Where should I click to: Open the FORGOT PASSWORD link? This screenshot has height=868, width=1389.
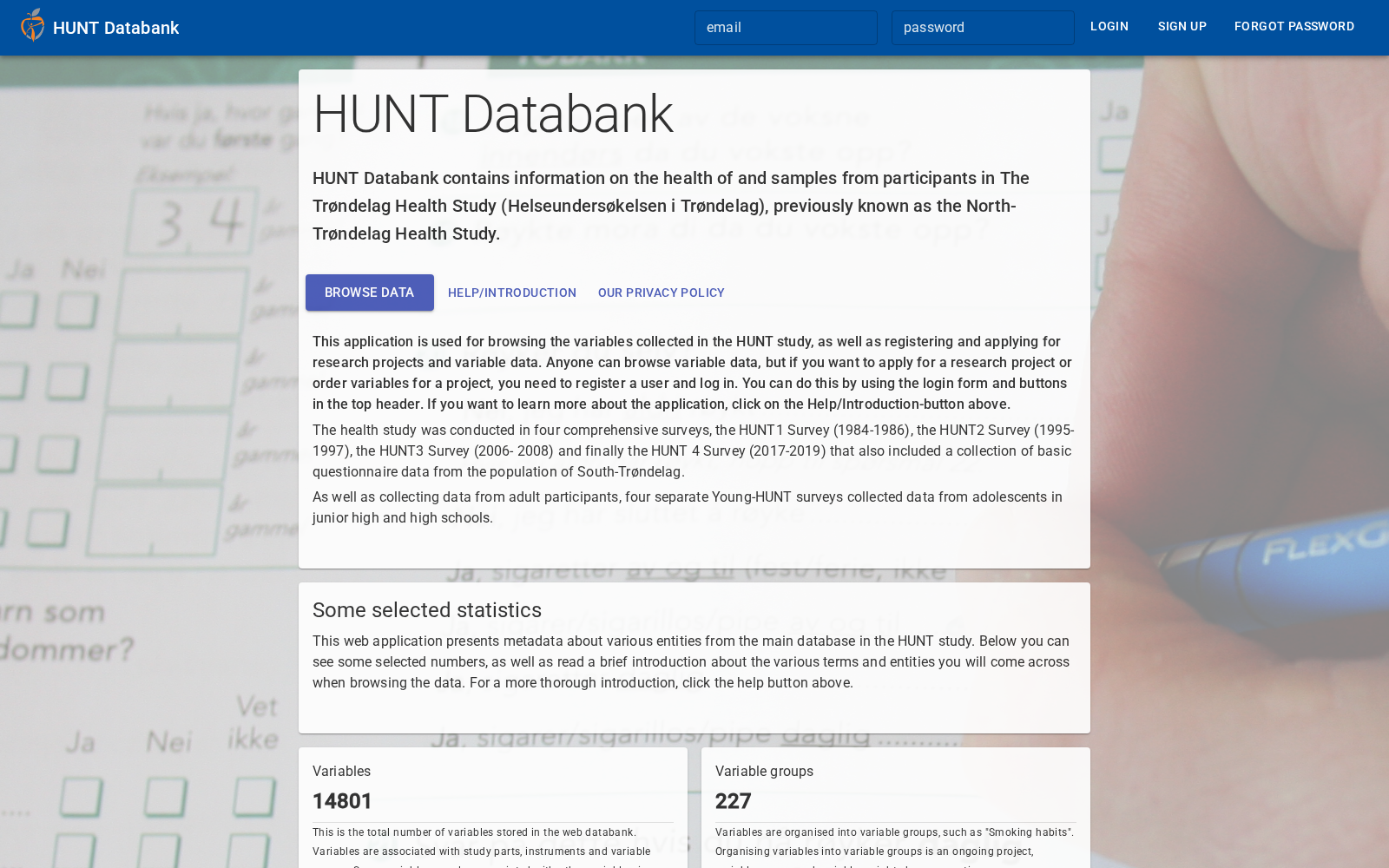(x=1294, y=27)
